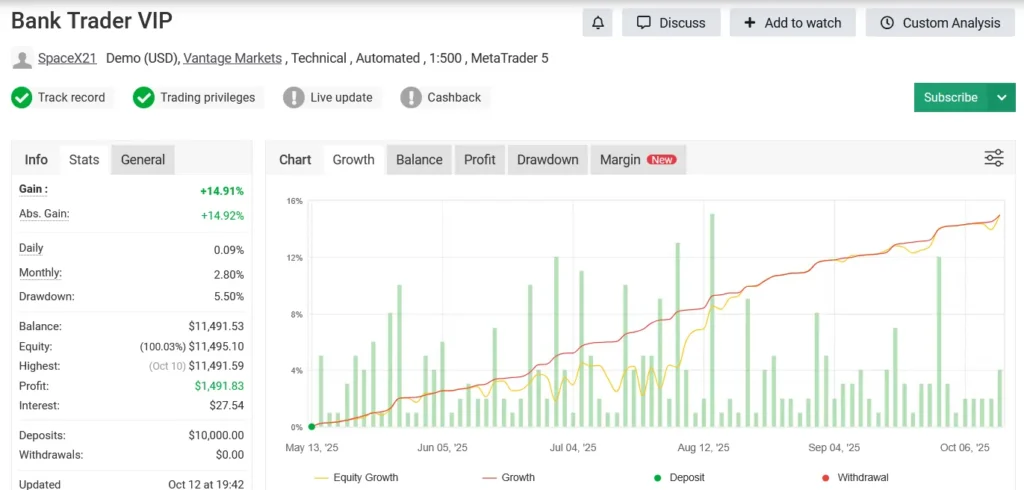Switch to the Stats tab

point(84,160)
